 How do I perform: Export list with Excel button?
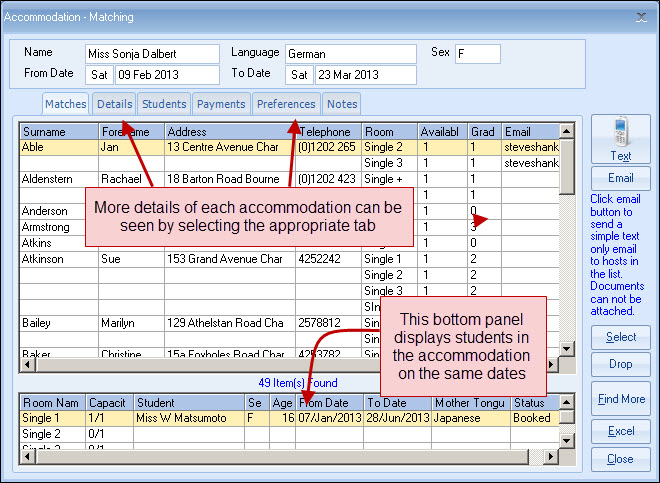pyautogui.click(x=620, y=431)
